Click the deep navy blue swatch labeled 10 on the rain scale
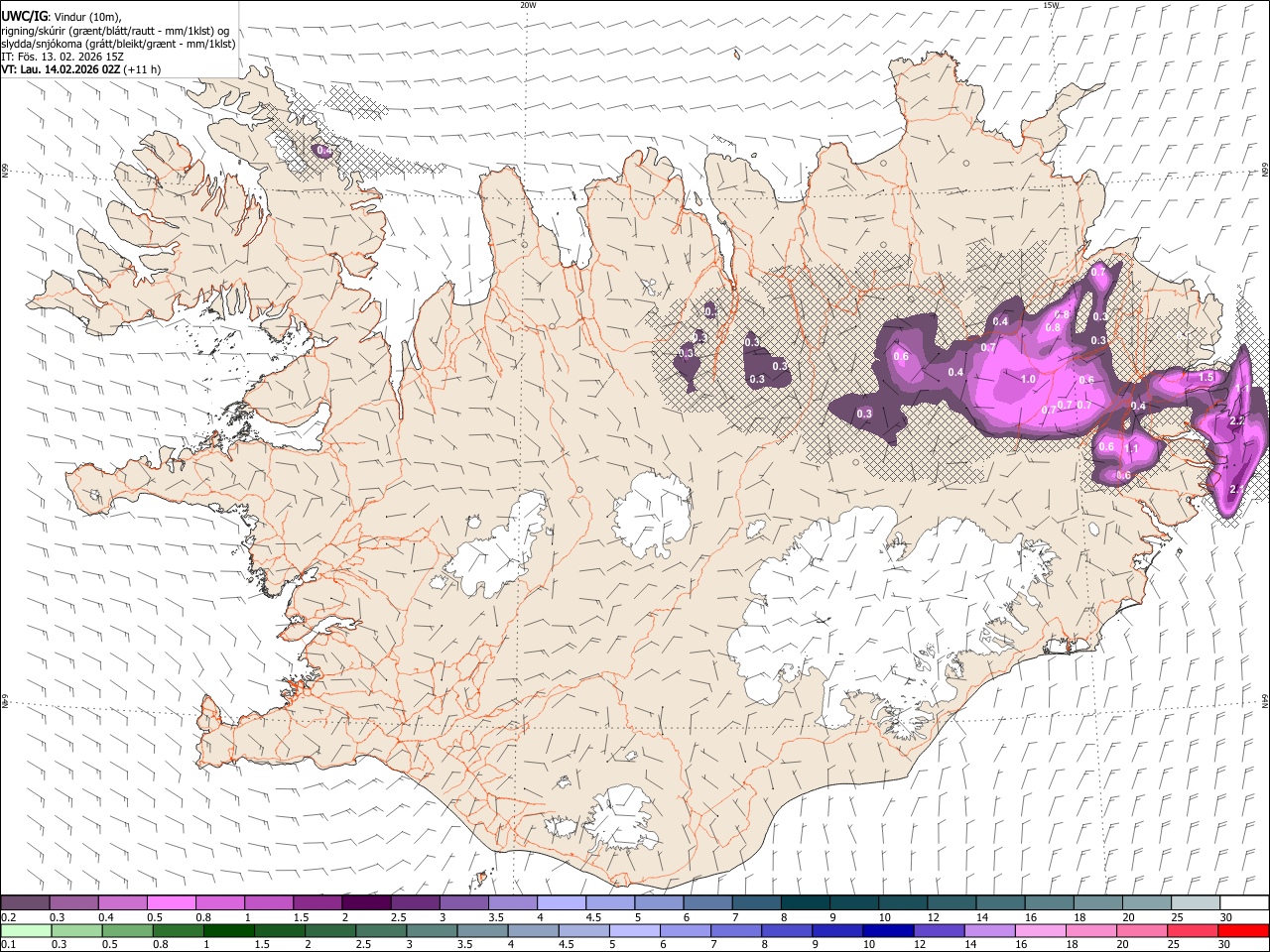 click(887, 930)
